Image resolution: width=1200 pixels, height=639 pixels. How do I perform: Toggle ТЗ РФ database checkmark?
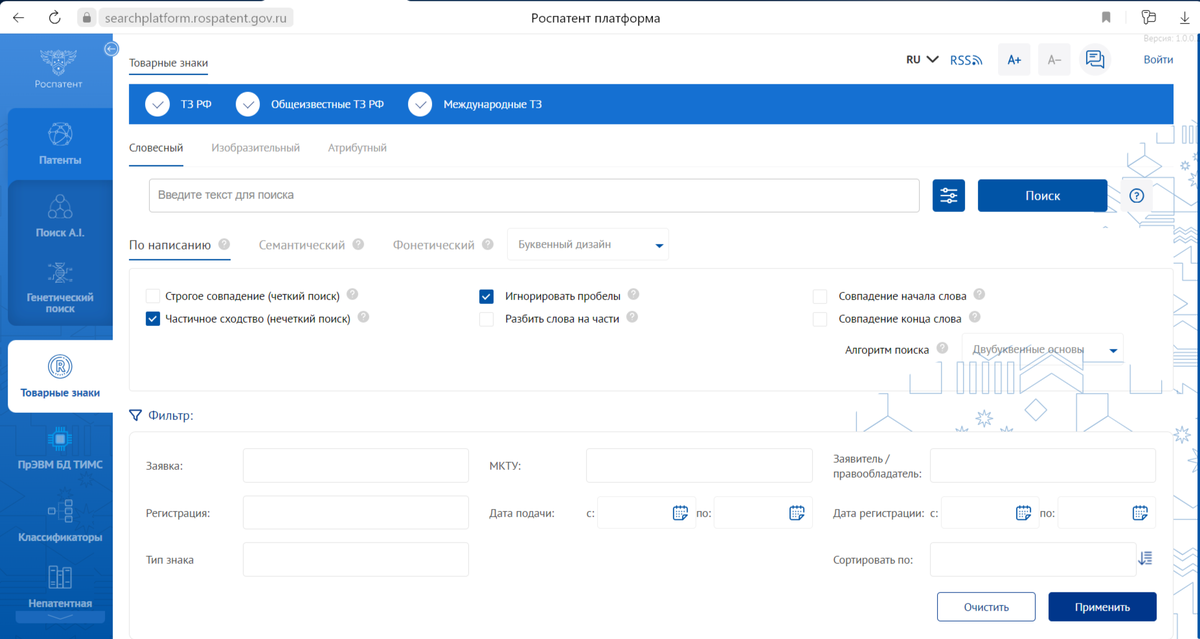pos(158,104)
